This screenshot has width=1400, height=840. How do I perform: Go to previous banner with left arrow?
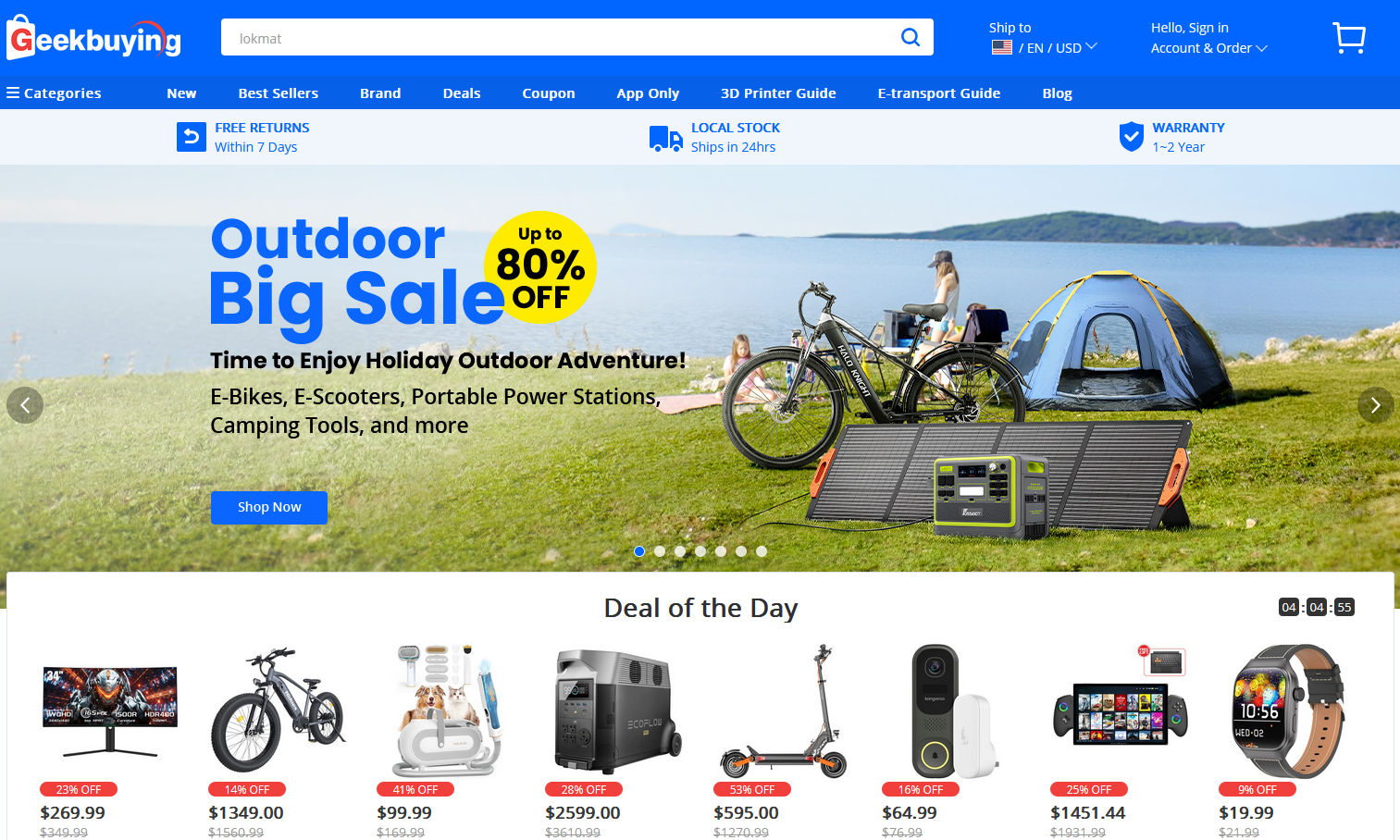coord(25,405)
